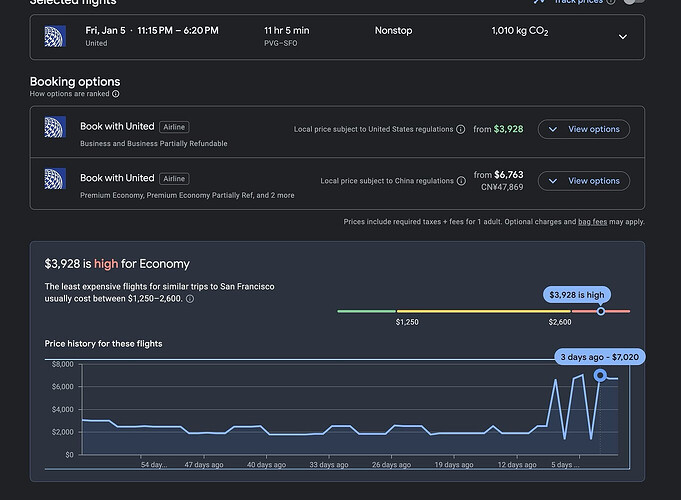Click United logo in the $3,928 booking option
681x500 pixels.
pyautogui.click(x=56, y=128)
